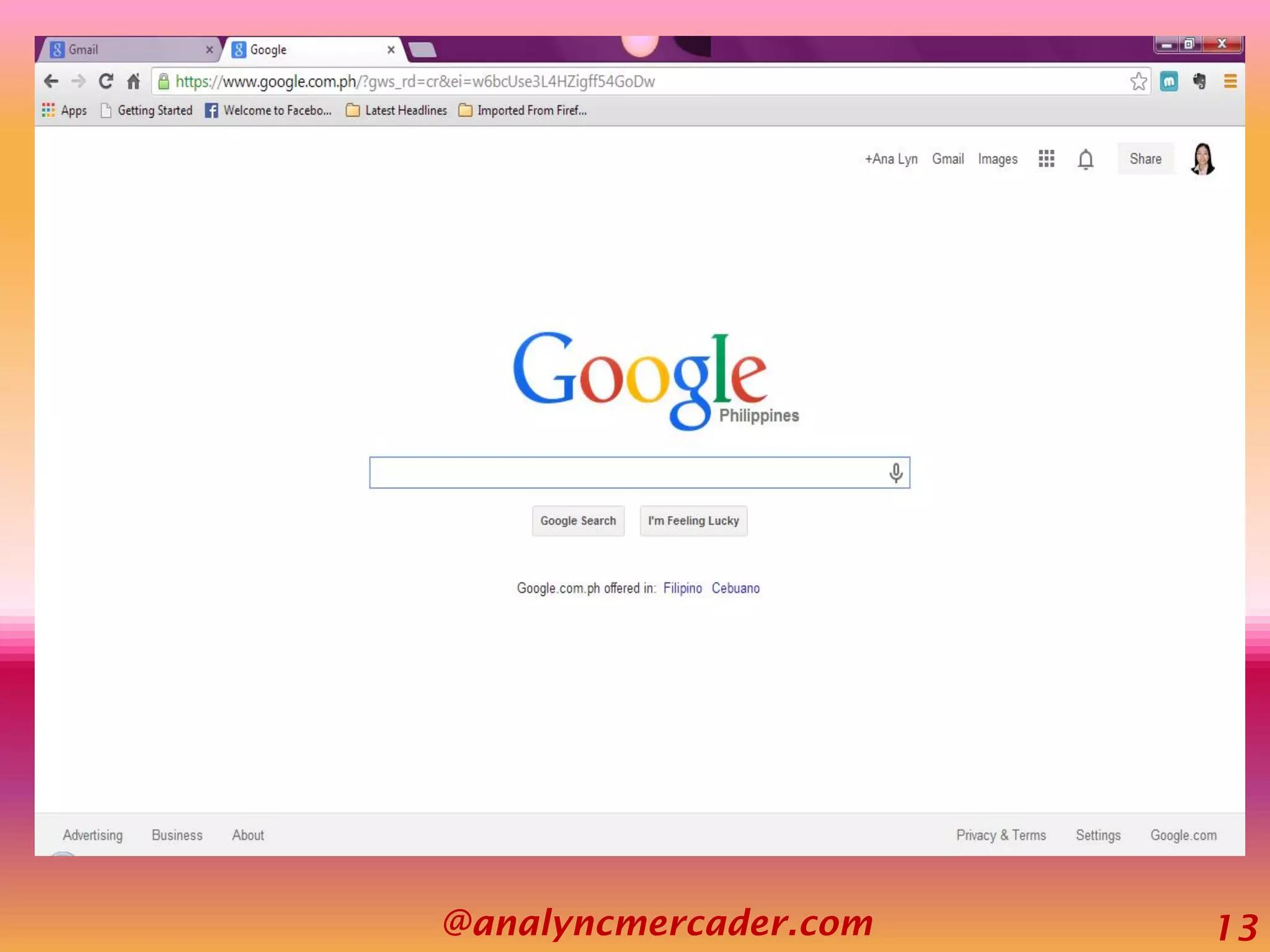The height and width of the screenshot is (952, 1270).
Task: Expand the Imported From Firefox folder
Action: pyautogui.click(x=523, y=110)
